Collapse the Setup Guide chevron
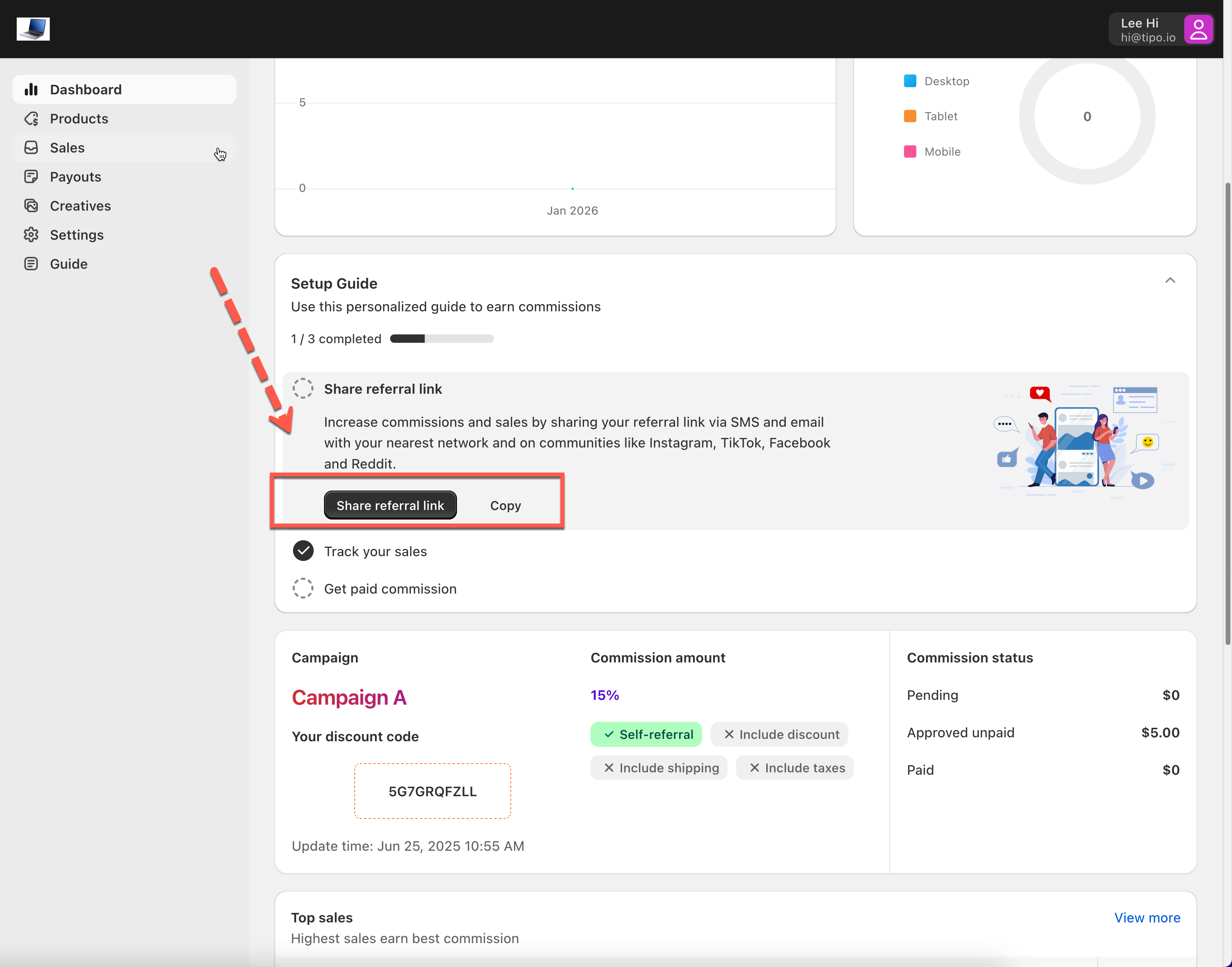The image size is (1232, 967). (1170, 281)
